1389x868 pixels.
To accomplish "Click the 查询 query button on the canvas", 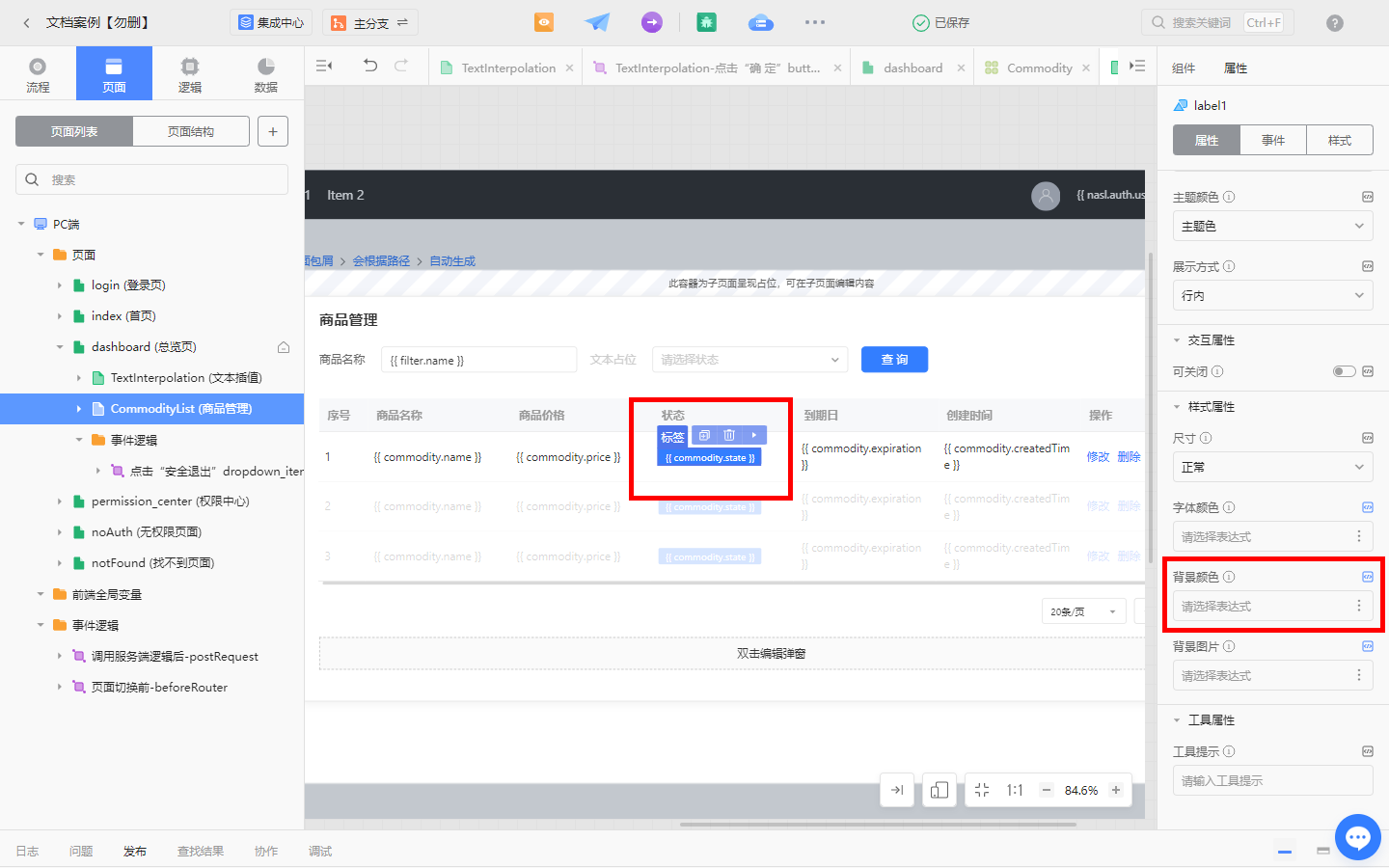I will 893,359.
